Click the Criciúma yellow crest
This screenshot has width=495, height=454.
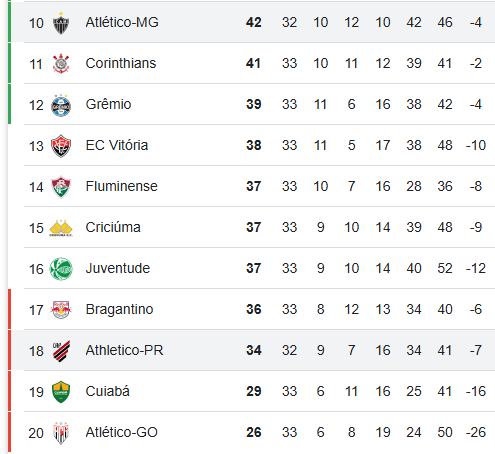click(61, 228)
